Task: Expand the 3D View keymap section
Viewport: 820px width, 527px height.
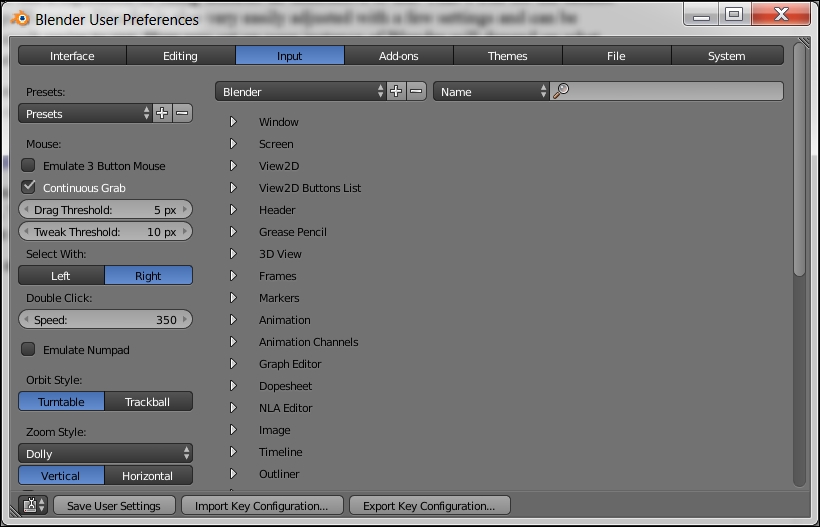Action: coord(233,253)
